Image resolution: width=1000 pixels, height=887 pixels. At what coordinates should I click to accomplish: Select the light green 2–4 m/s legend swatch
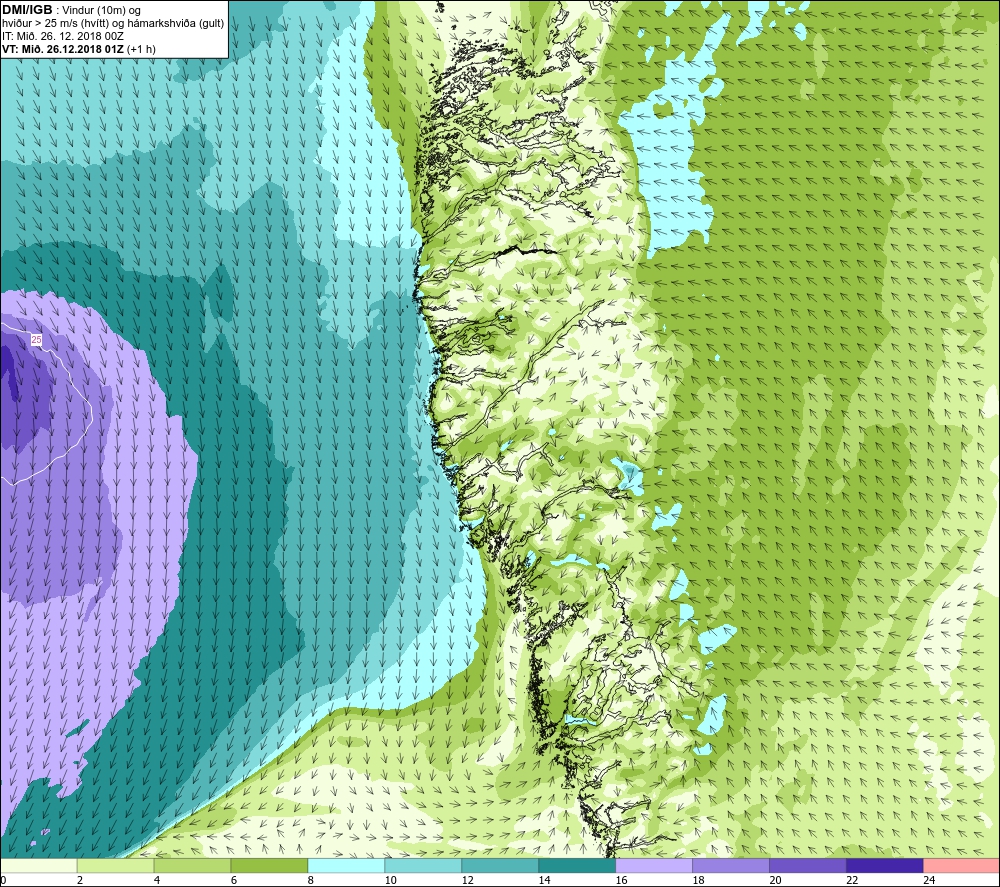click(x=115, y=866)
